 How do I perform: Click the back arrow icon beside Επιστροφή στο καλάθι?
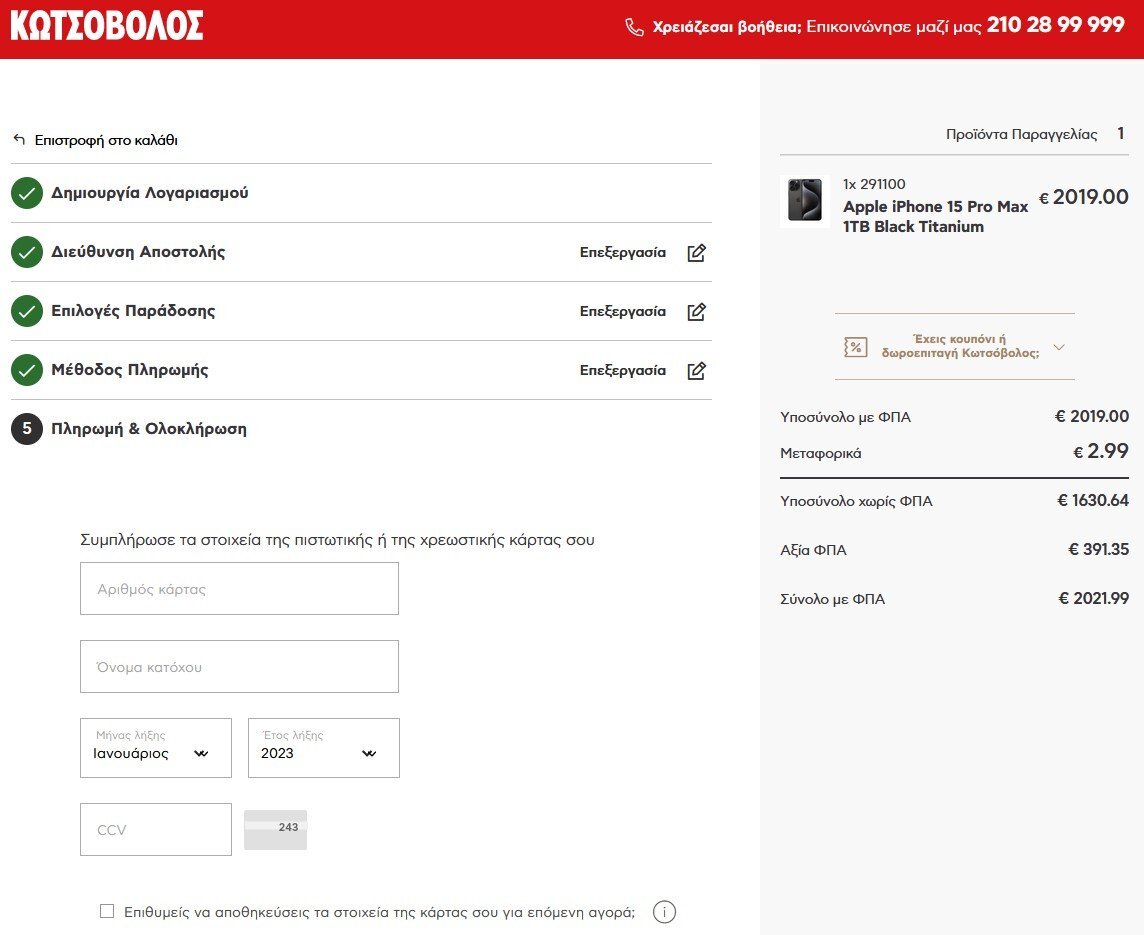19,139
